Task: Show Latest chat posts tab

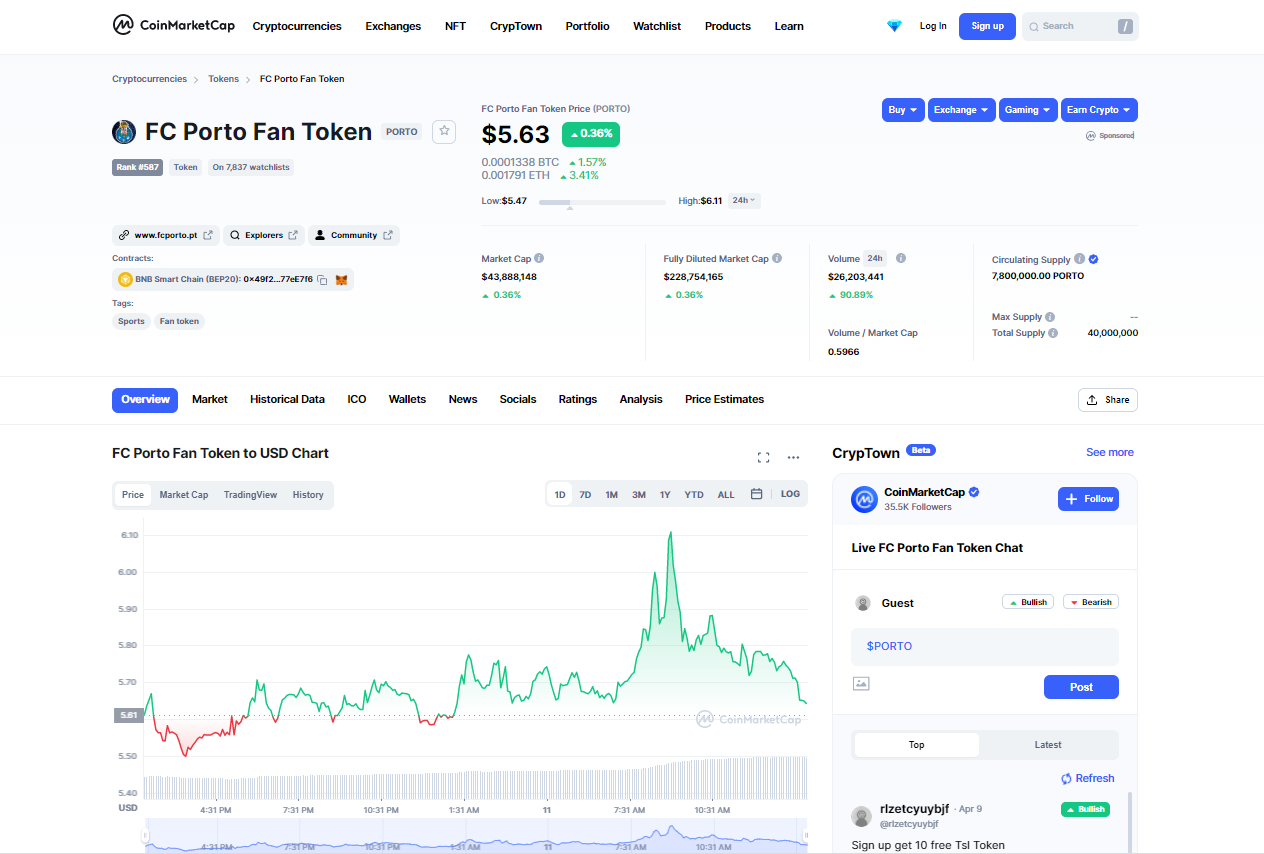Action: tap(1048, 745)
